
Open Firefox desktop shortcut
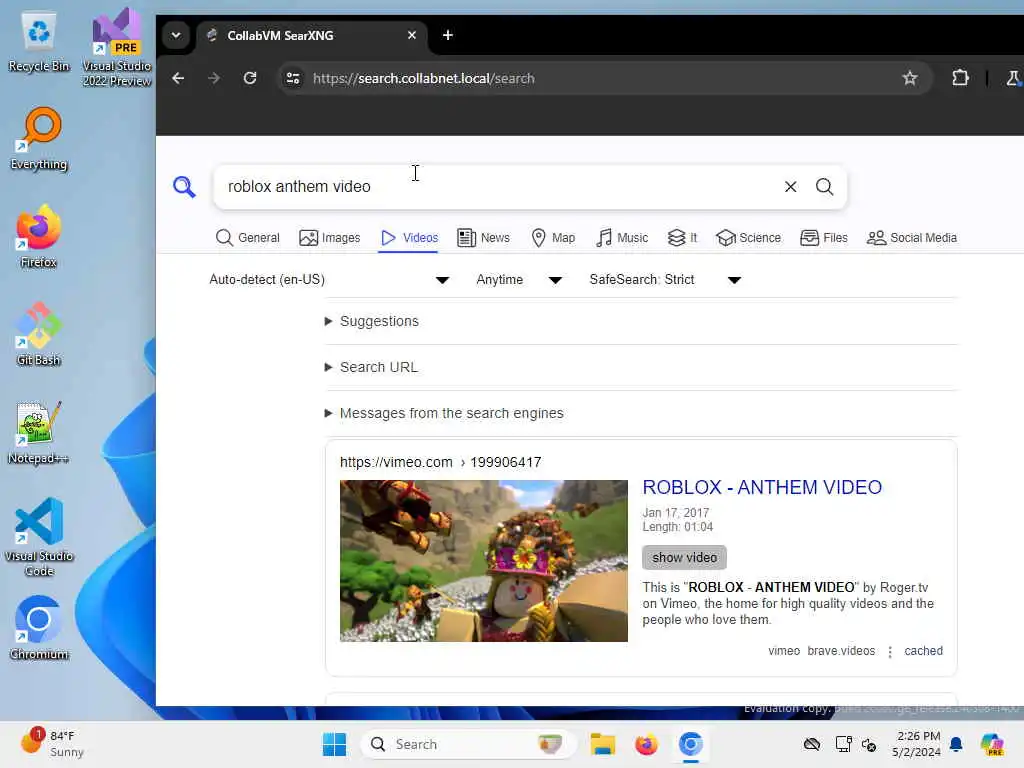[x=39, y=236]
